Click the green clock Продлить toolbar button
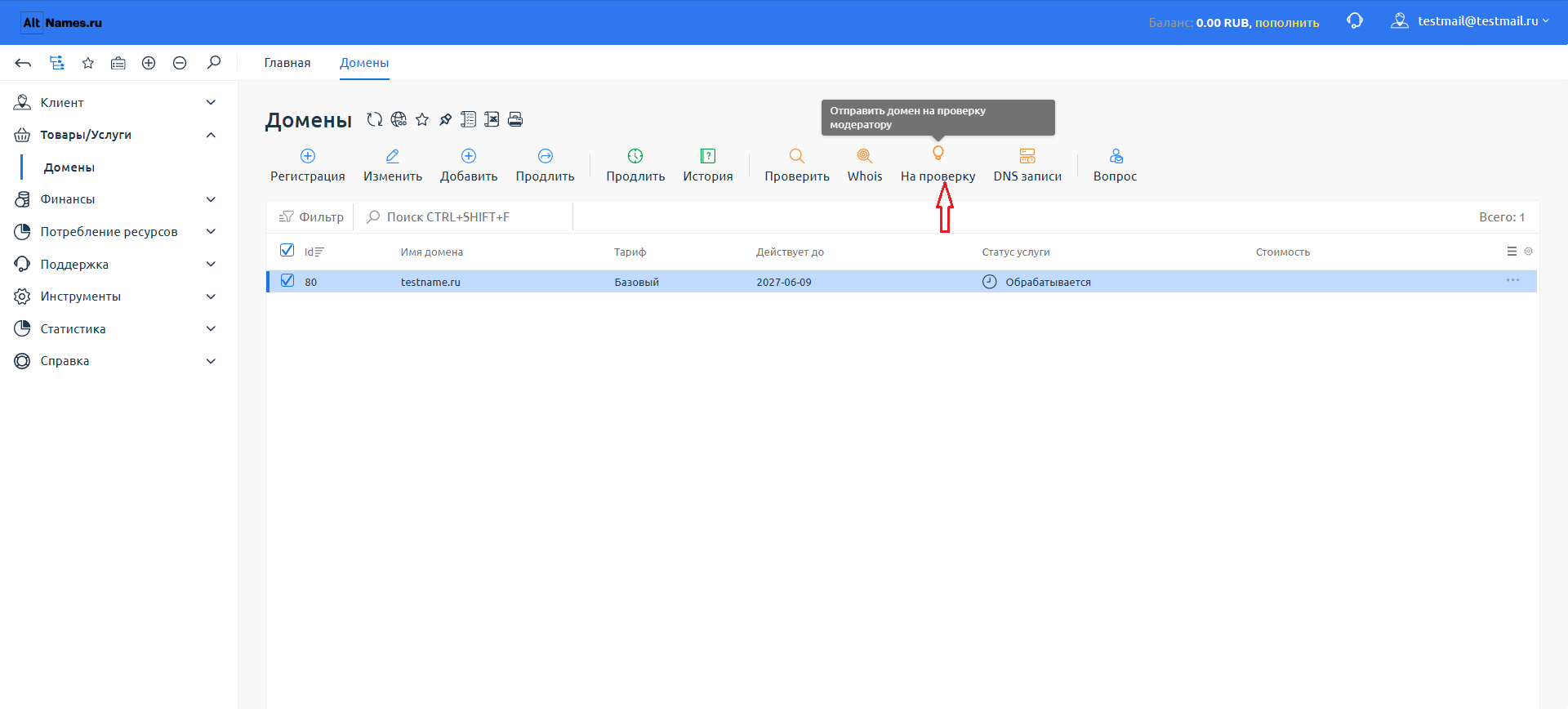This screenshot has height=709, width=1568. click(635, 165)
